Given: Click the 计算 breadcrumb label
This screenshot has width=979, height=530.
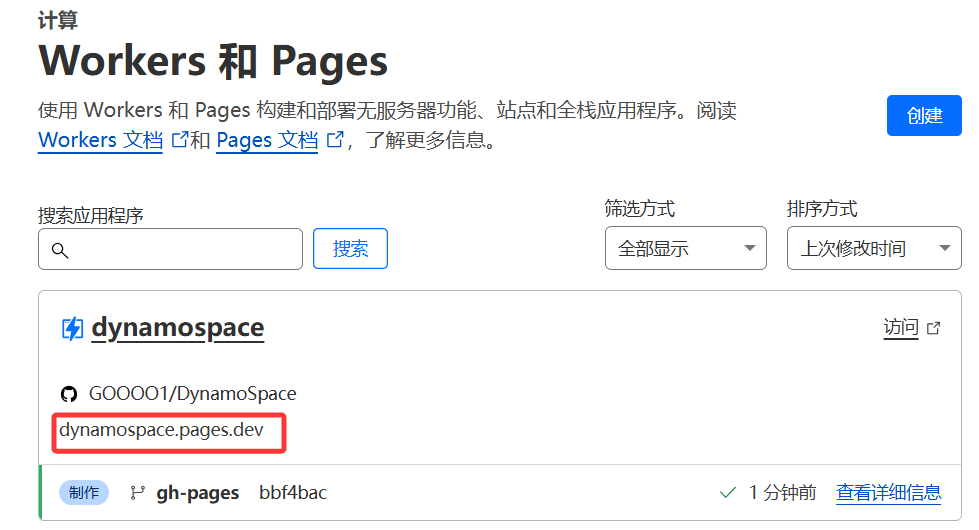Looking at the screenshot, I should click(57, 20).
